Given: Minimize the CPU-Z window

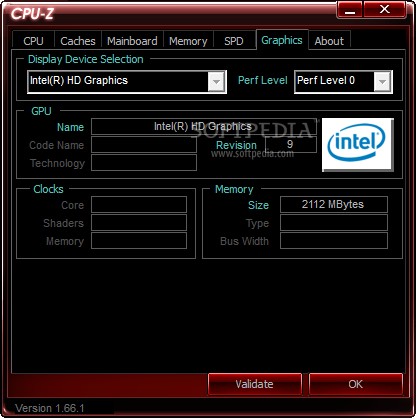Looking at the screenshot, I should (x=350, y=10).
